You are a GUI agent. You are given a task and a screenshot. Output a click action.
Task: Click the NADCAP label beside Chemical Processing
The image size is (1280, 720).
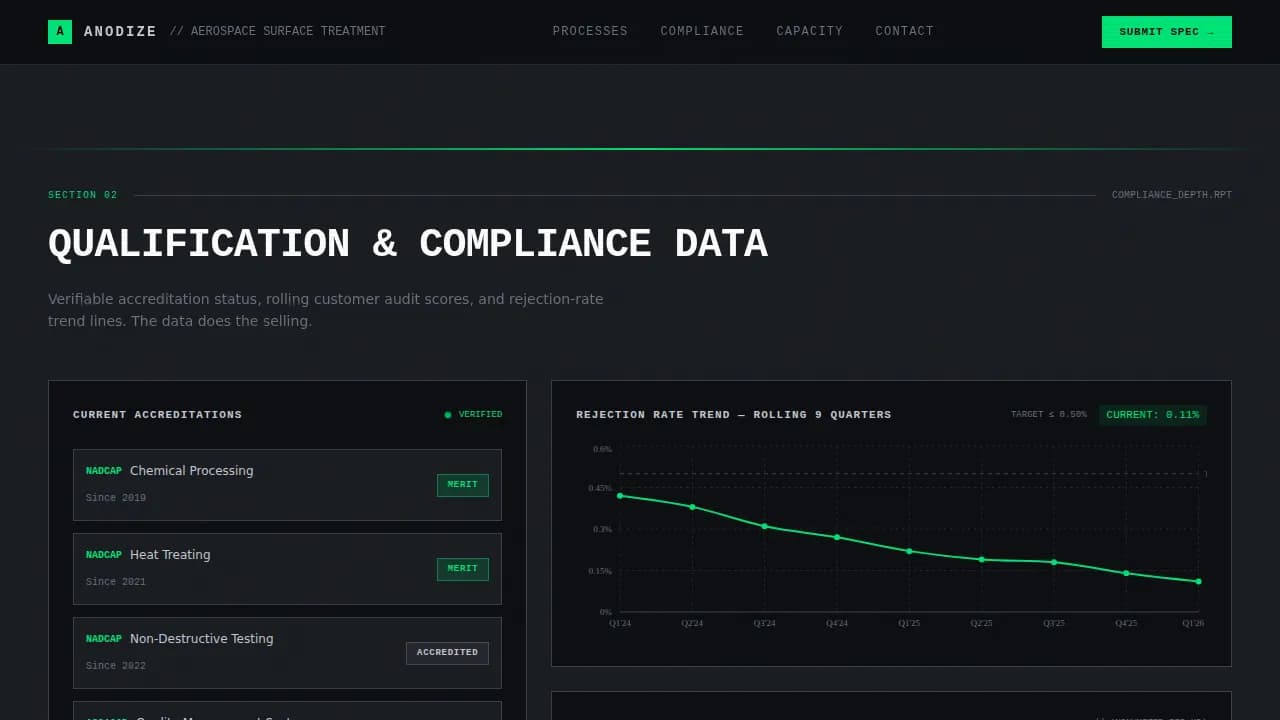[x=104, y=471]
